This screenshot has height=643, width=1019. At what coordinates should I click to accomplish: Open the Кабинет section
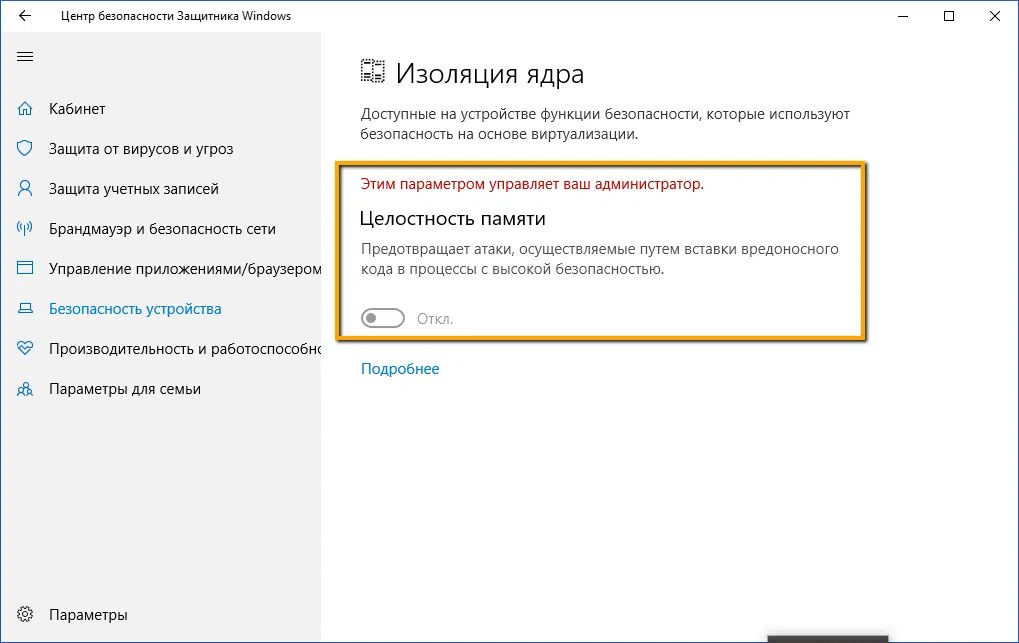tap(77, 109)
